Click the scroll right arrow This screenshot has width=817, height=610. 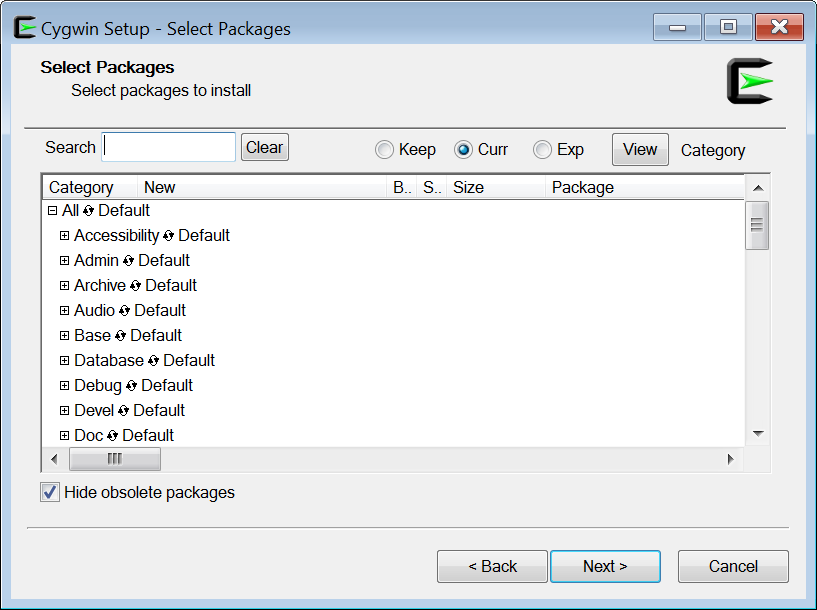pos(731,459)
